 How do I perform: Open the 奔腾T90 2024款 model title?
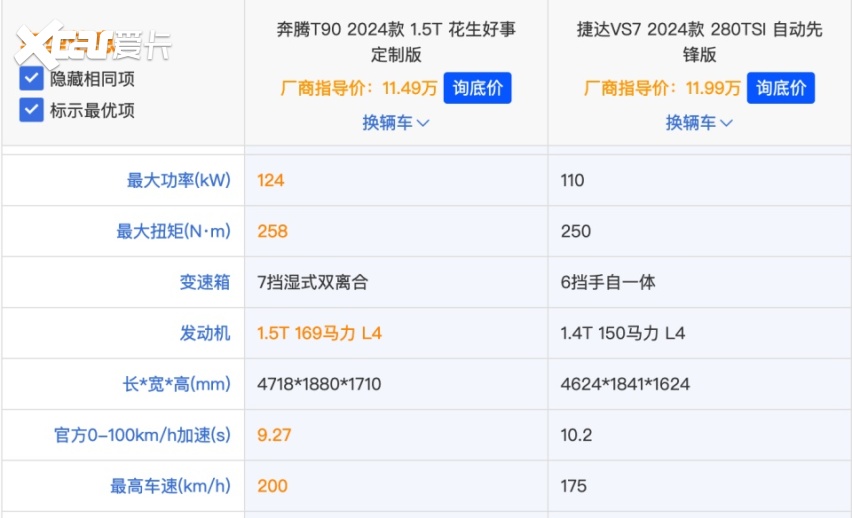click(x=396, y=41)
